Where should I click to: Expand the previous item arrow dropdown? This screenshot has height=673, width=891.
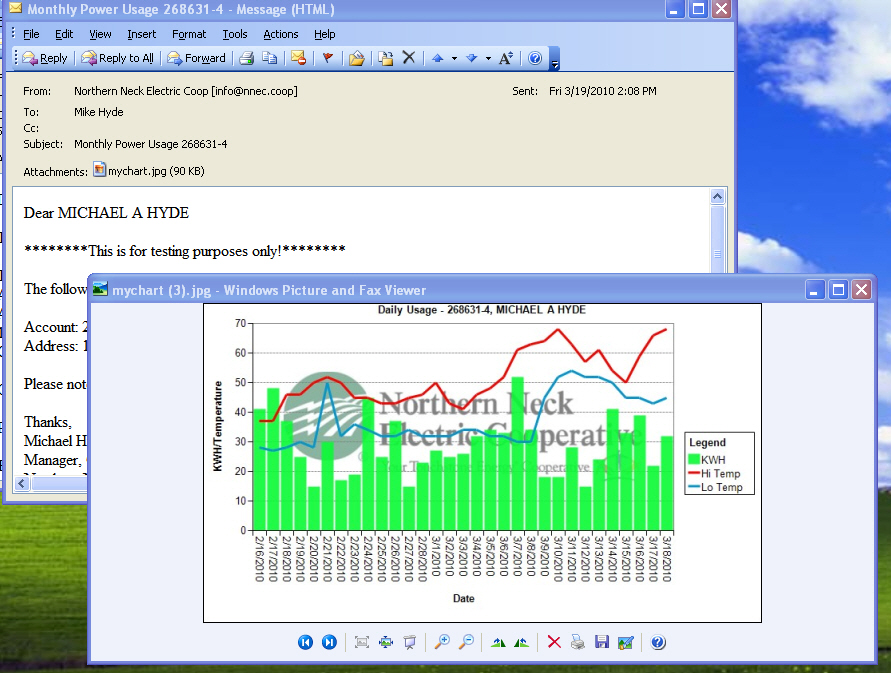coord(454,58)
